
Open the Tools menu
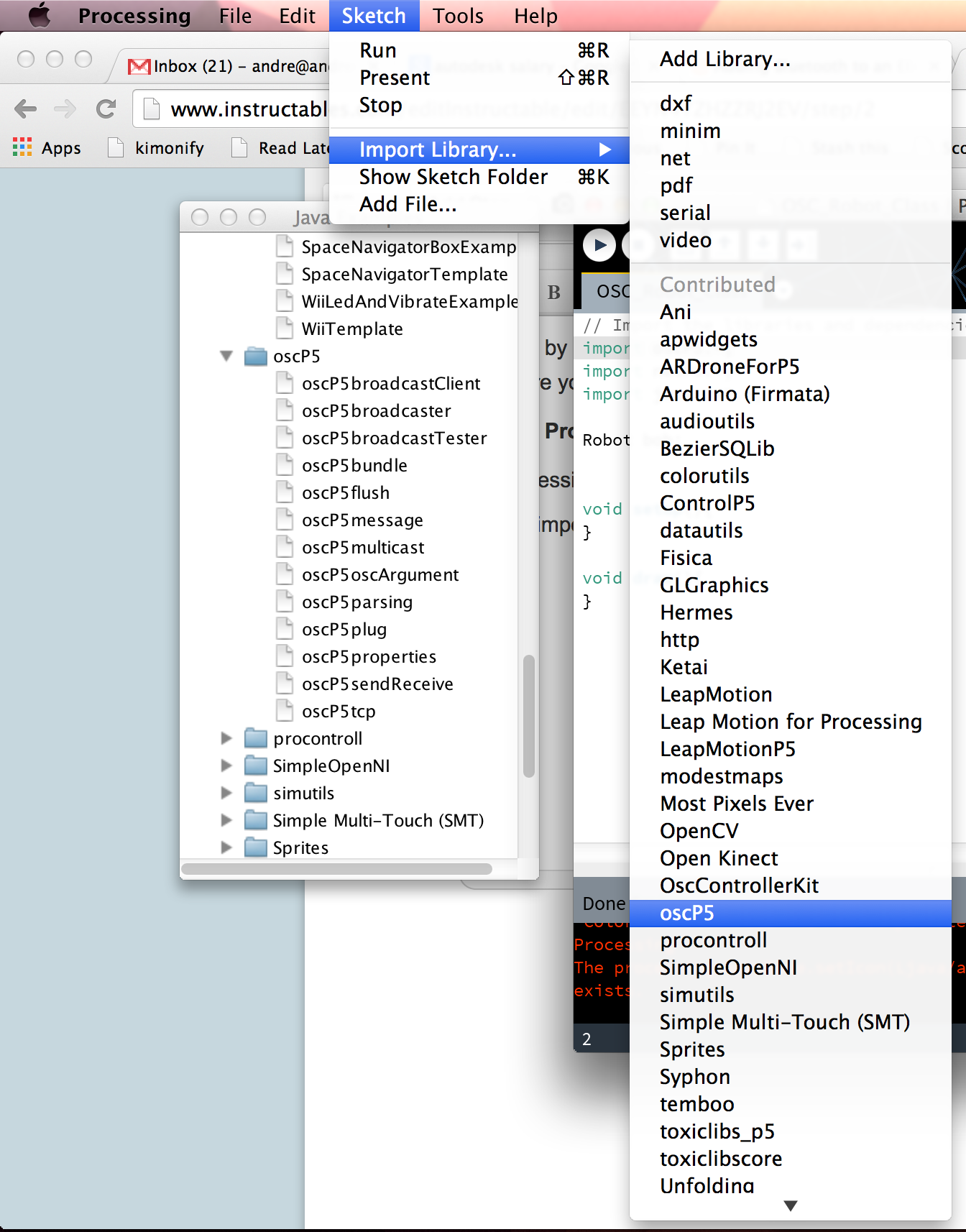point(458,15)
